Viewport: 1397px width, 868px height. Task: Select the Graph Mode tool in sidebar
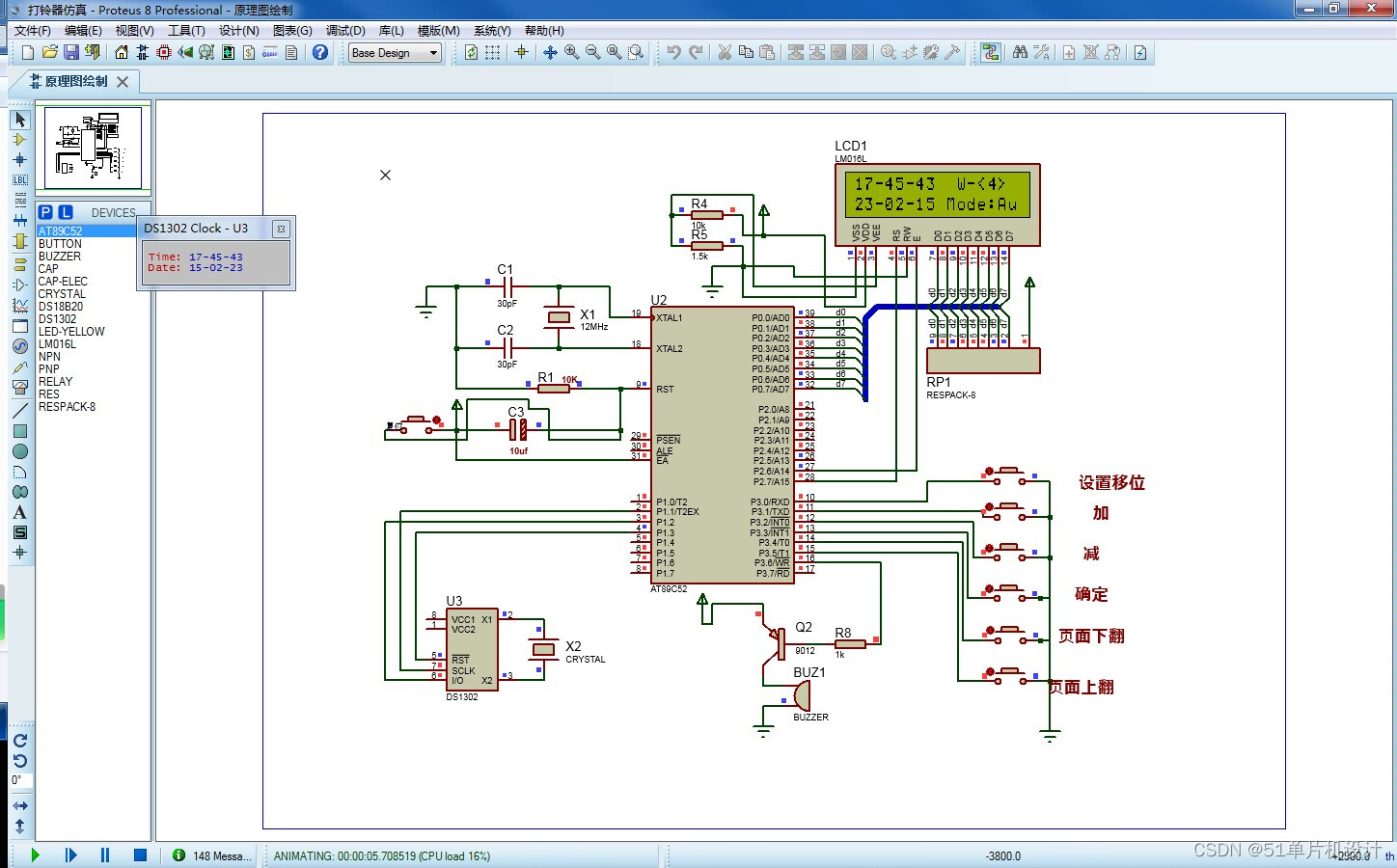coord(20,306)
